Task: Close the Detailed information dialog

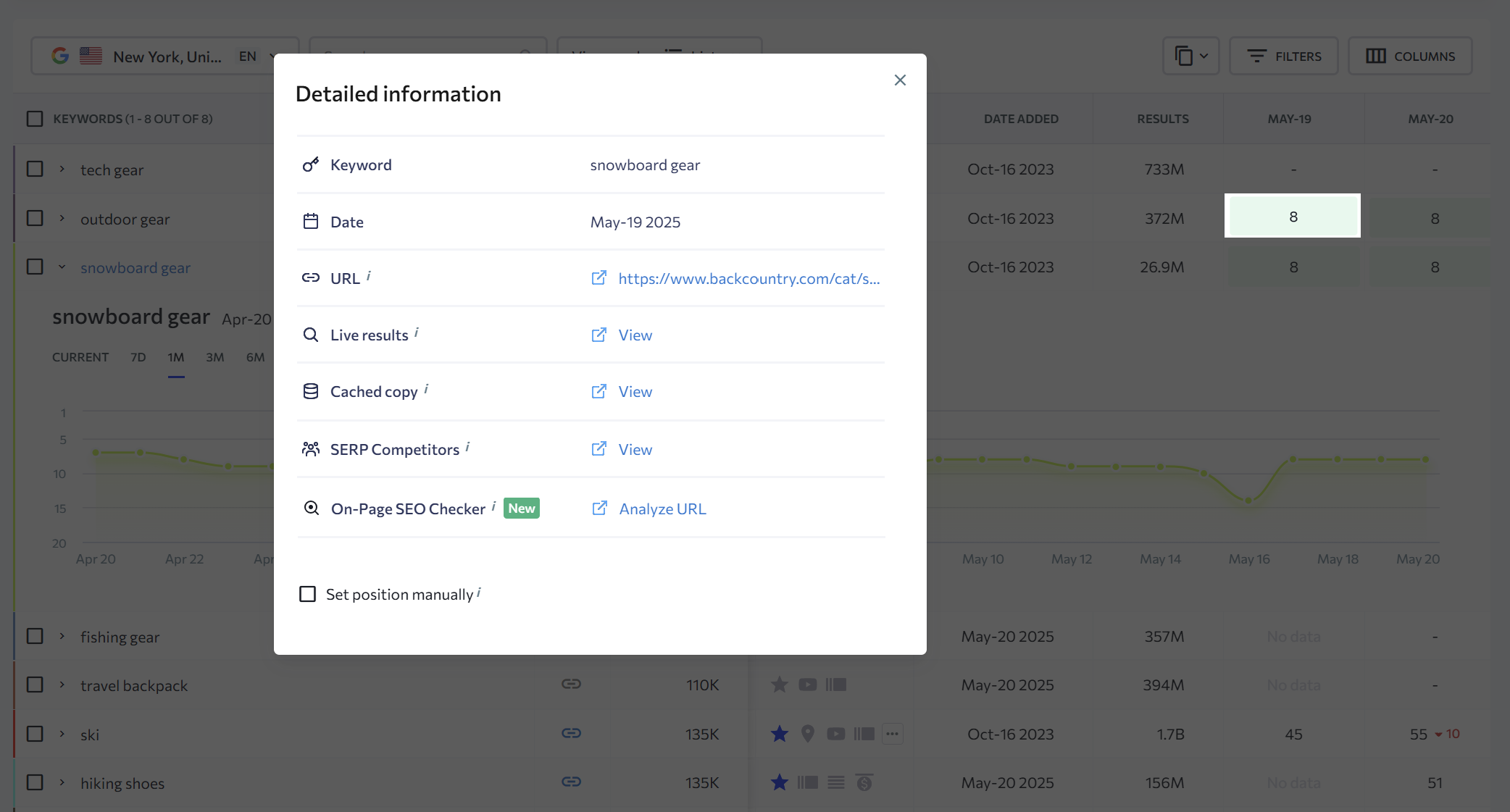Action: click(x=900, y=80)
